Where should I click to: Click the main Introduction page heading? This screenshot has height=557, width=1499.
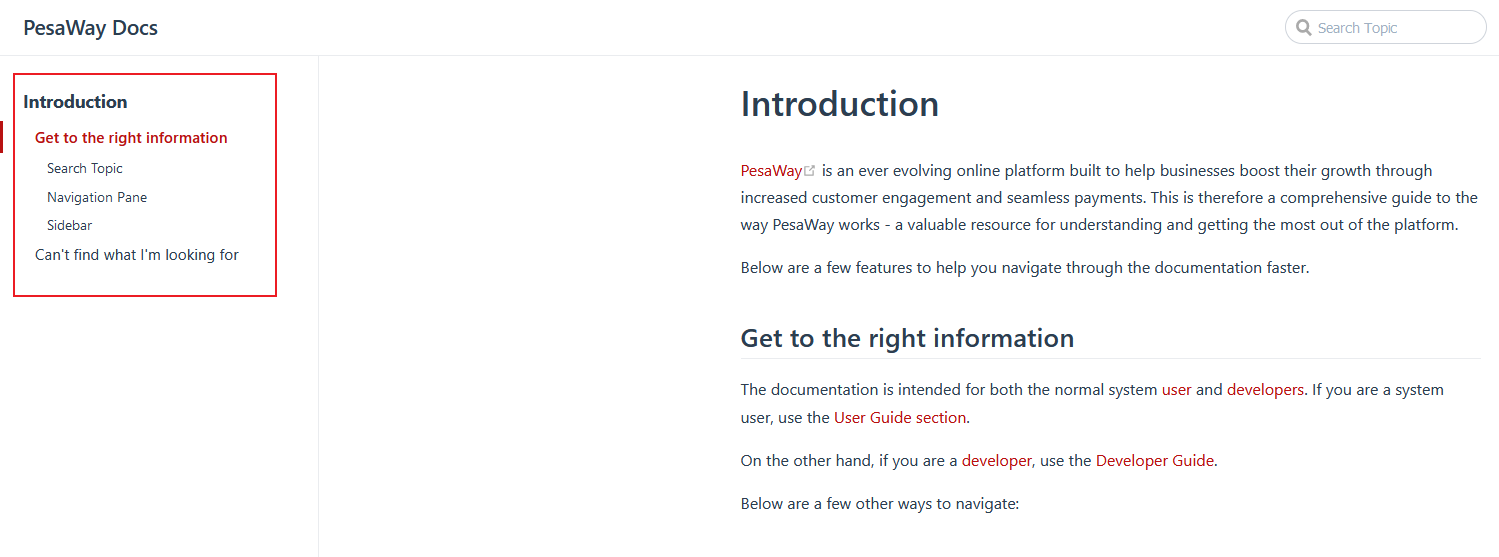pos(840,104)
